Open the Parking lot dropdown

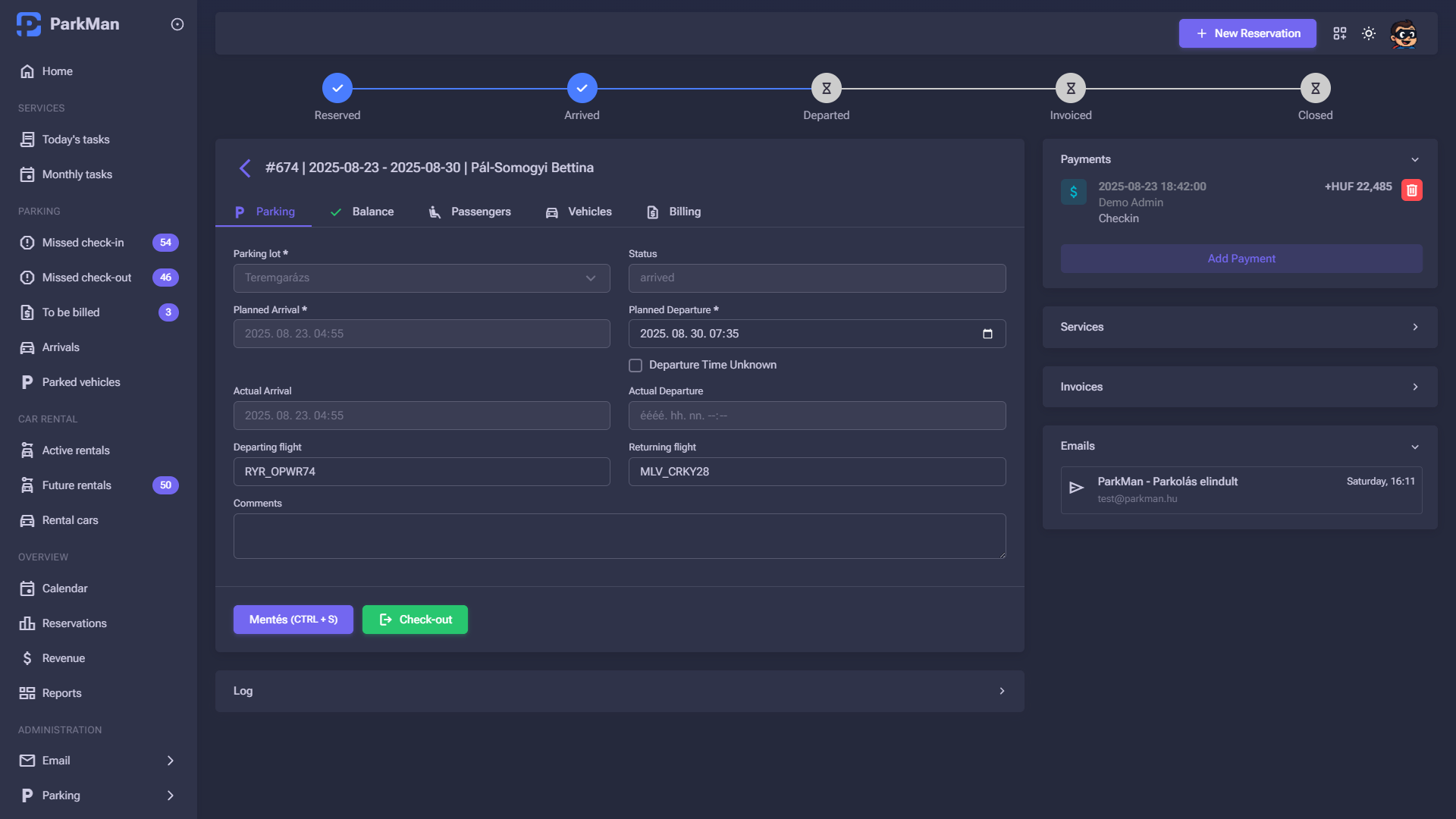[422, 278]
